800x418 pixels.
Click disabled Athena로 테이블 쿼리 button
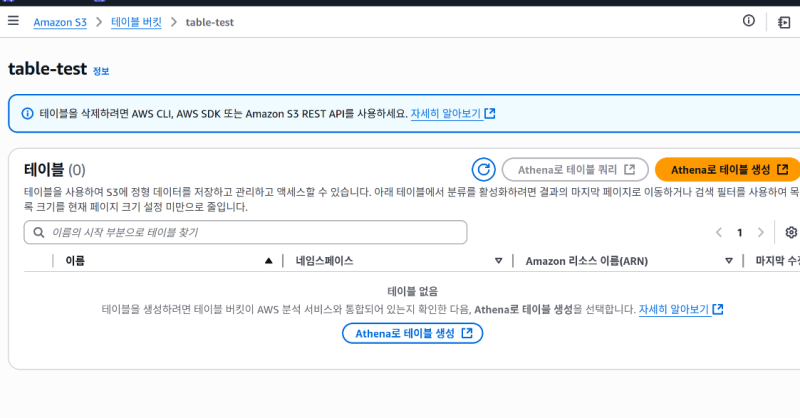tap(575, 169)
